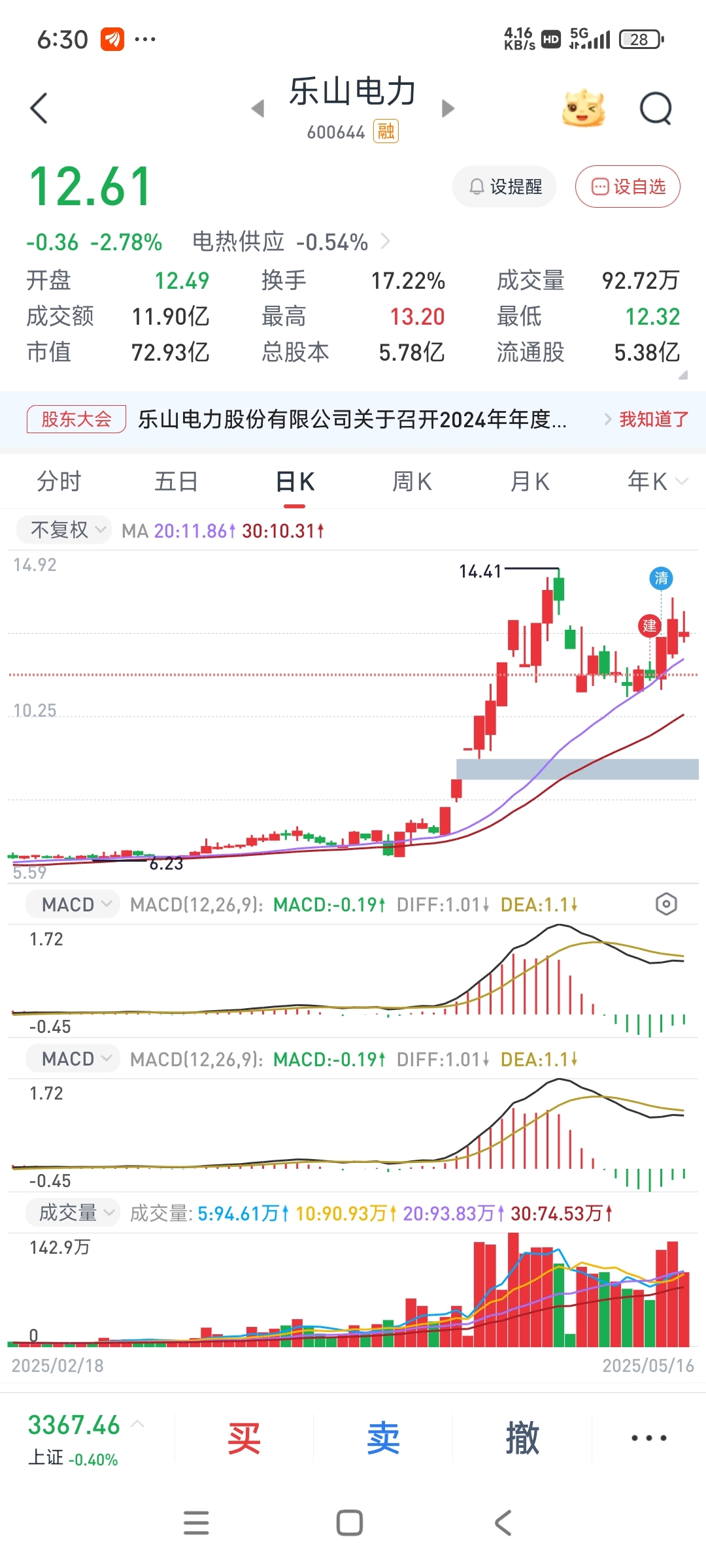Expand the 上证 index 3367.46 panel
This screenshot has width=706, height=1568.
point(86,1439)
